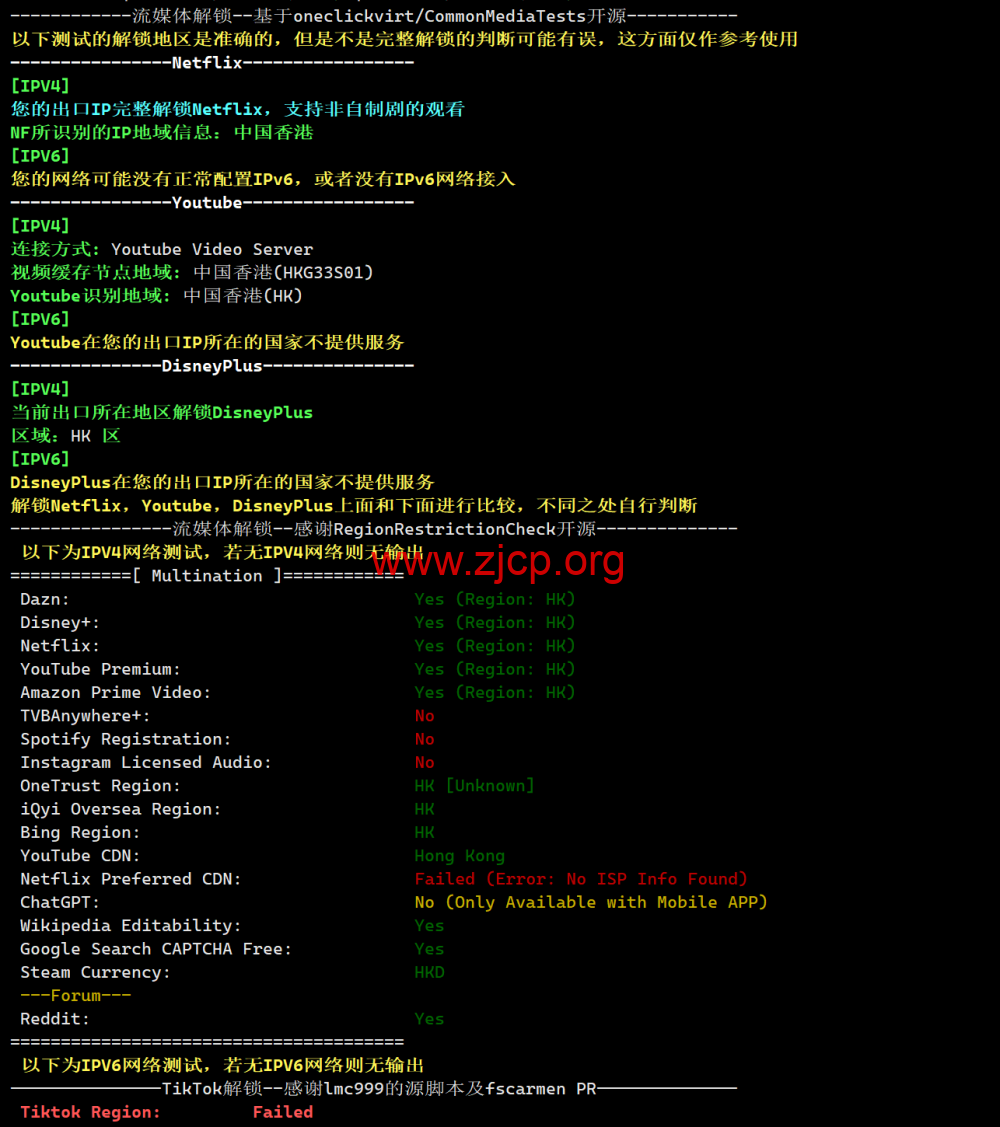
Task: Select the 'YouTube CDN:' row label
Action: click(x=80, y=856)
